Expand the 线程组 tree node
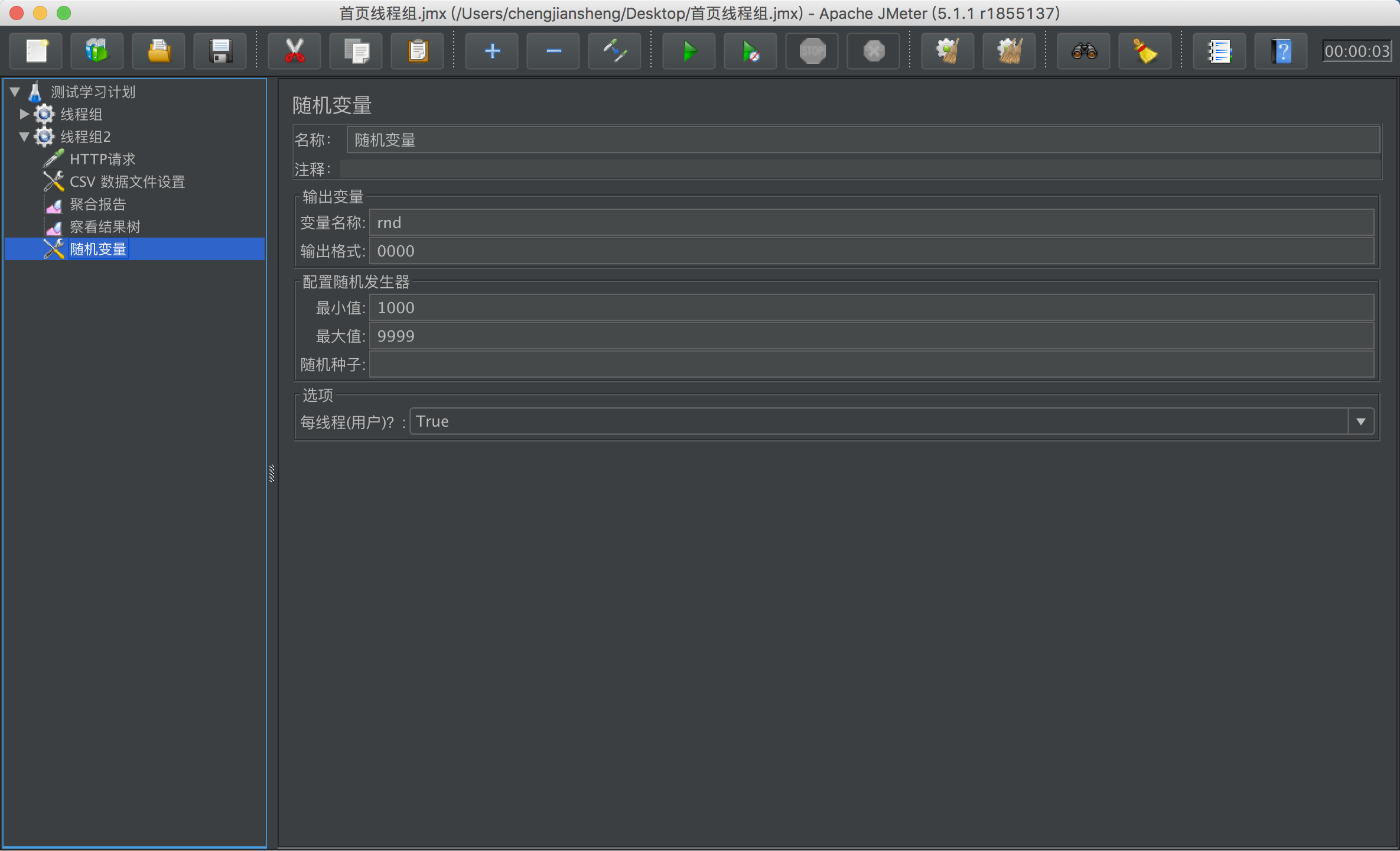Screen dimensions: 1400x851 [24, 113]
